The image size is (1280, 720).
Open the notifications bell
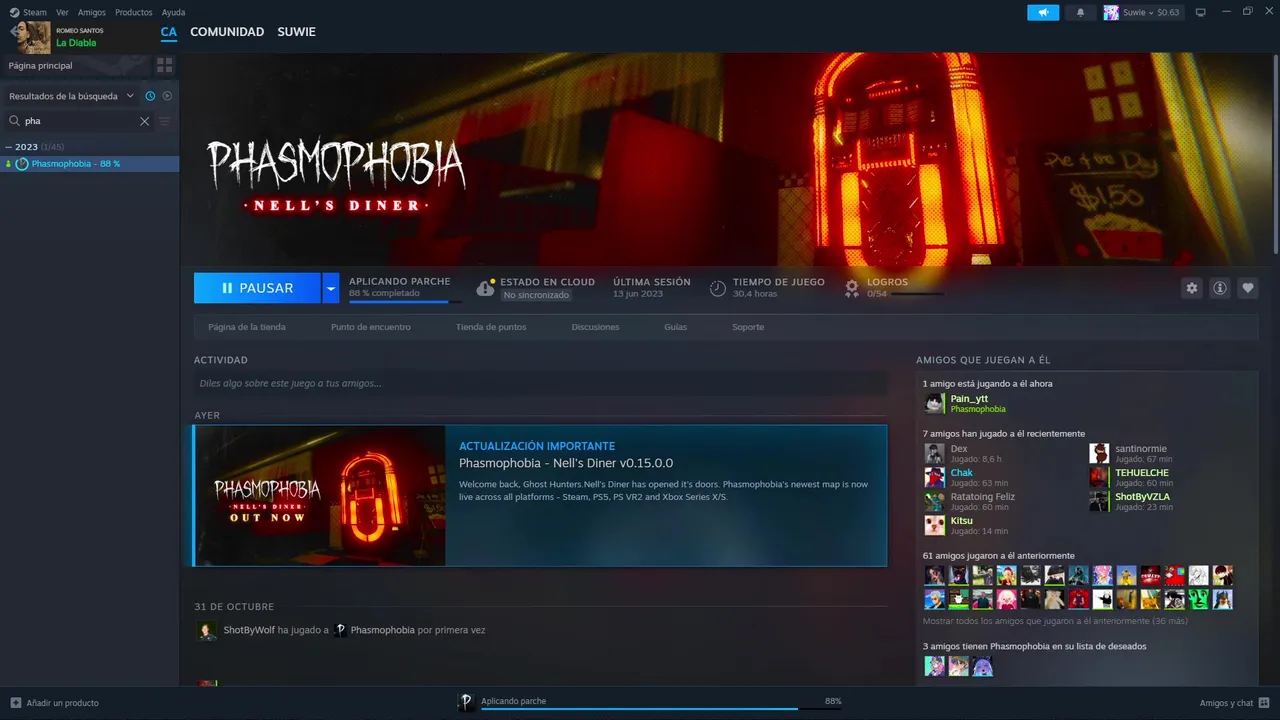pos(1080,12)
